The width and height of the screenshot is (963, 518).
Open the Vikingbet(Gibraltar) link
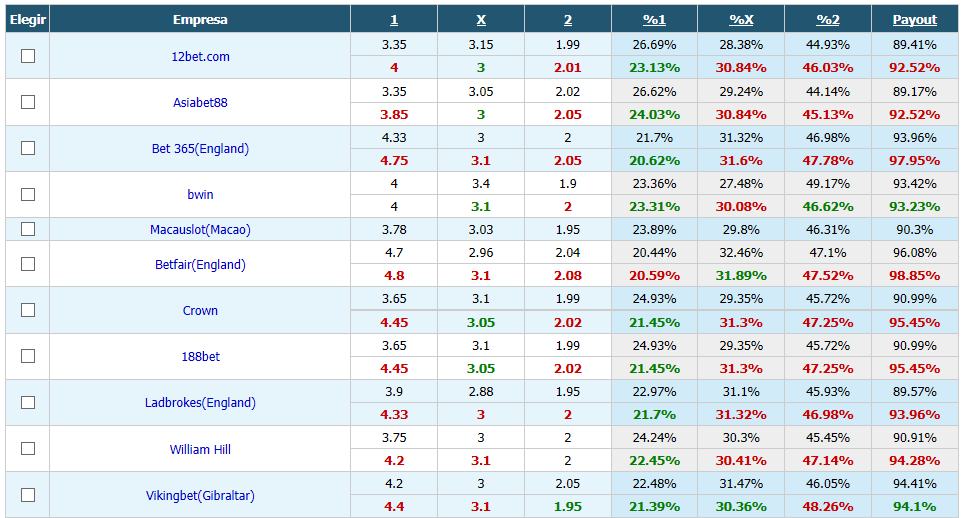200,495
